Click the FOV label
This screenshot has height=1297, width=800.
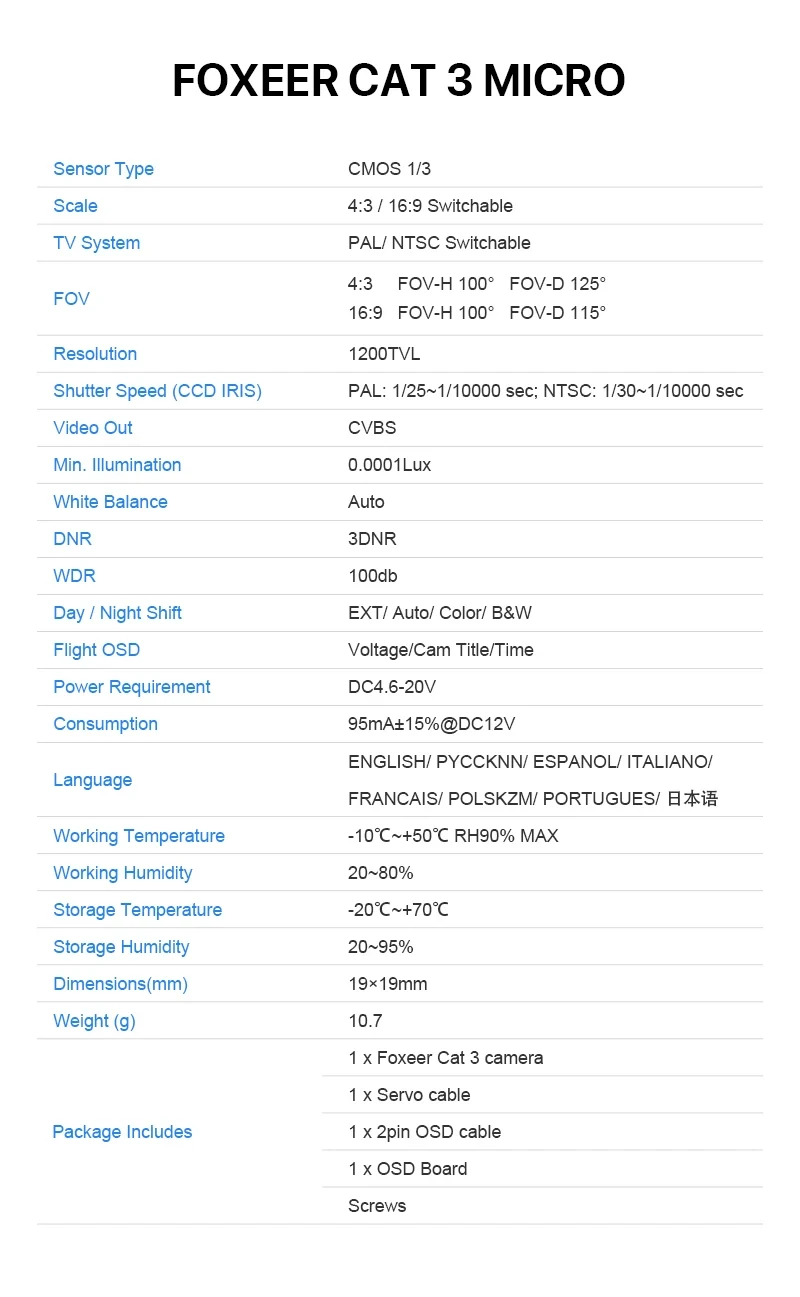click(x=71, y=298)
